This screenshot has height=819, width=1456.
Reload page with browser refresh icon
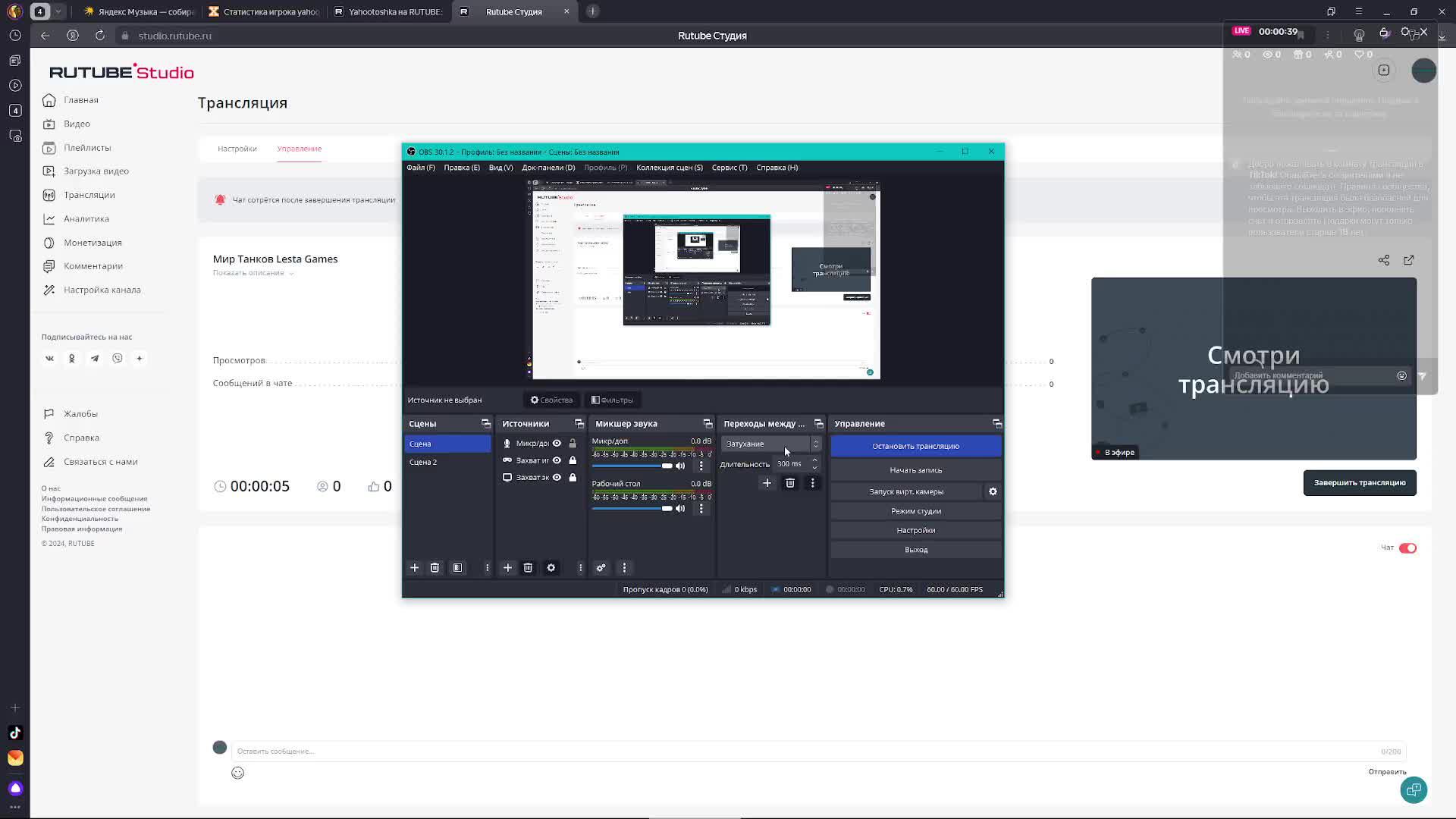(x=99, y=36)
